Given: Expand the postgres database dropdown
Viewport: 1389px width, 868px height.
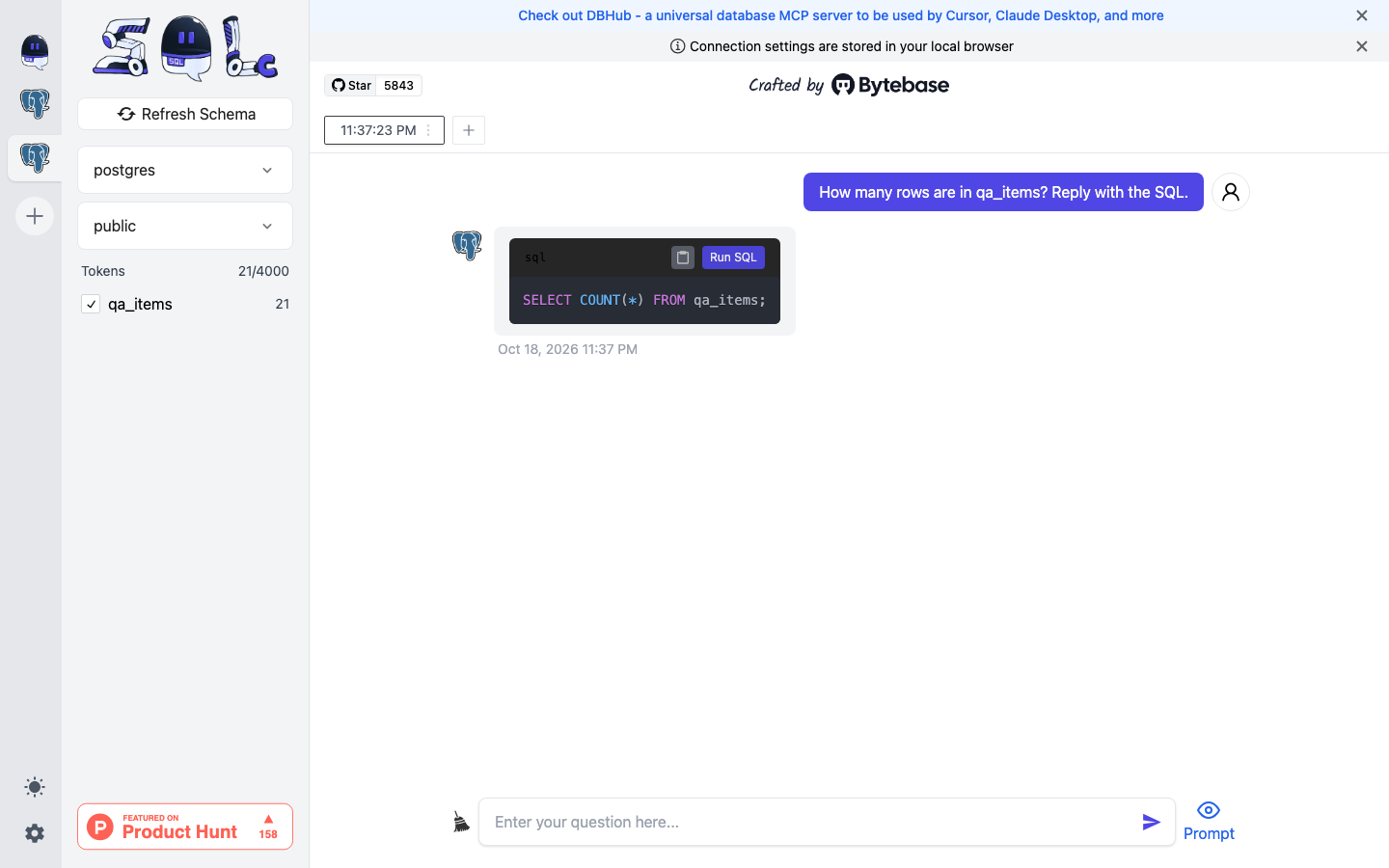Looking at the screenshot, I should [x=185, y=170].
